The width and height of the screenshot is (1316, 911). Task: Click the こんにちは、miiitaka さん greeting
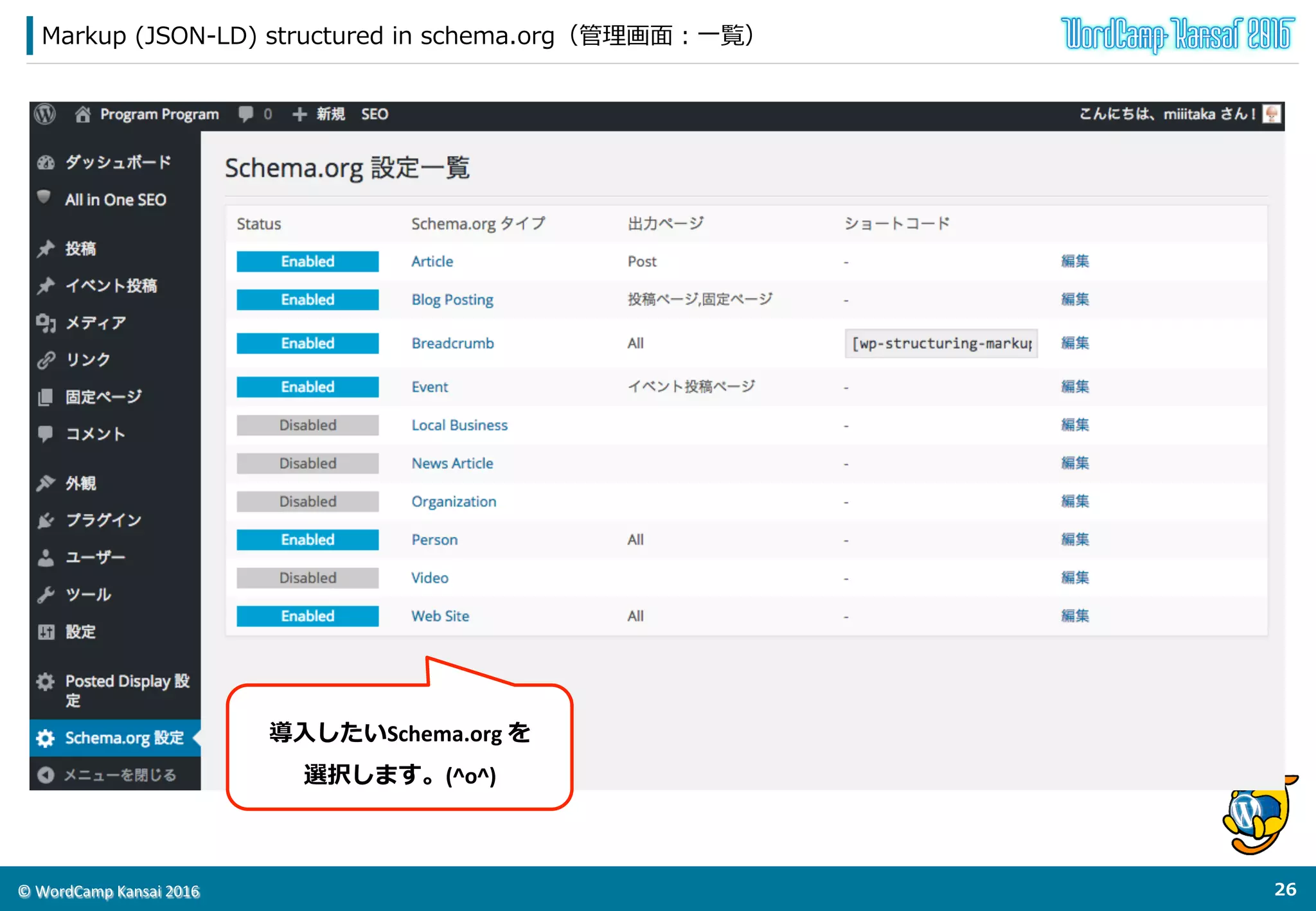coord(1166,114)
